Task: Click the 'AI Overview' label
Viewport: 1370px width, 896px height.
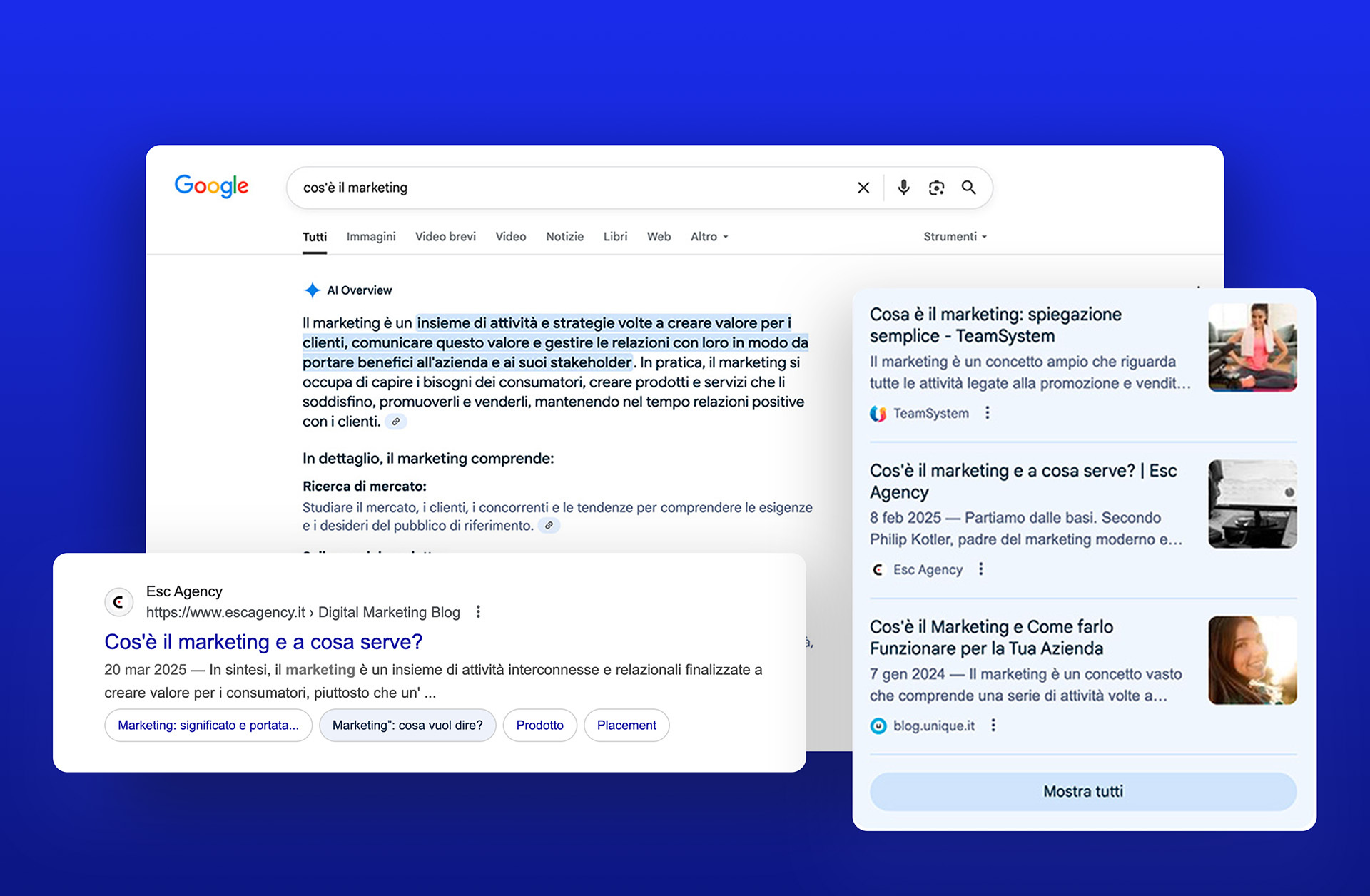Action: (360, 290)
